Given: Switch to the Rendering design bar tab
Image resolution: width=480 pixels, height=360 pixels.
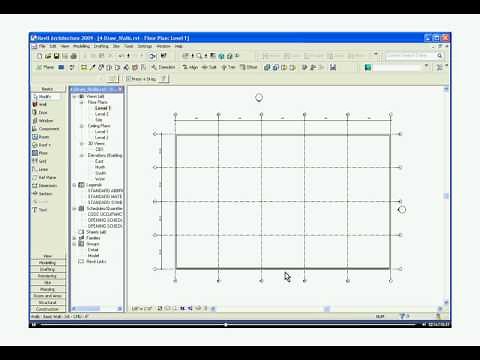Looking at the screenshot, I should click(x=48, y=276).
